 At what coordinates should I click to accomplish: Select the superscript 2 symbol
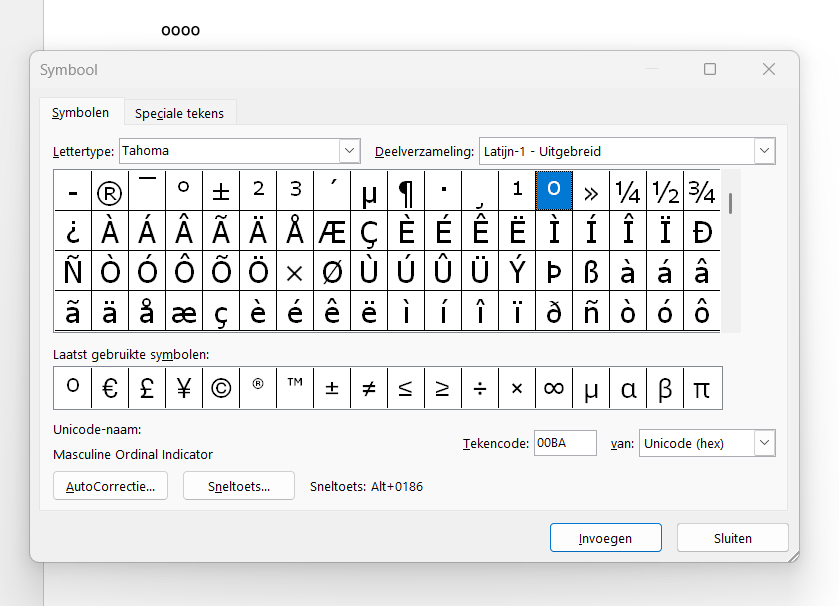(258, 191)
